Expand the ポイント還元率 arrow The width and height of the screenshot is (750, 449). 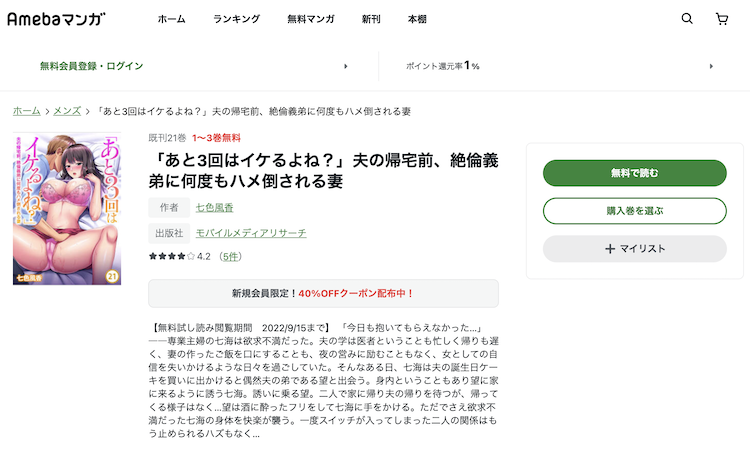coord(711,66)
